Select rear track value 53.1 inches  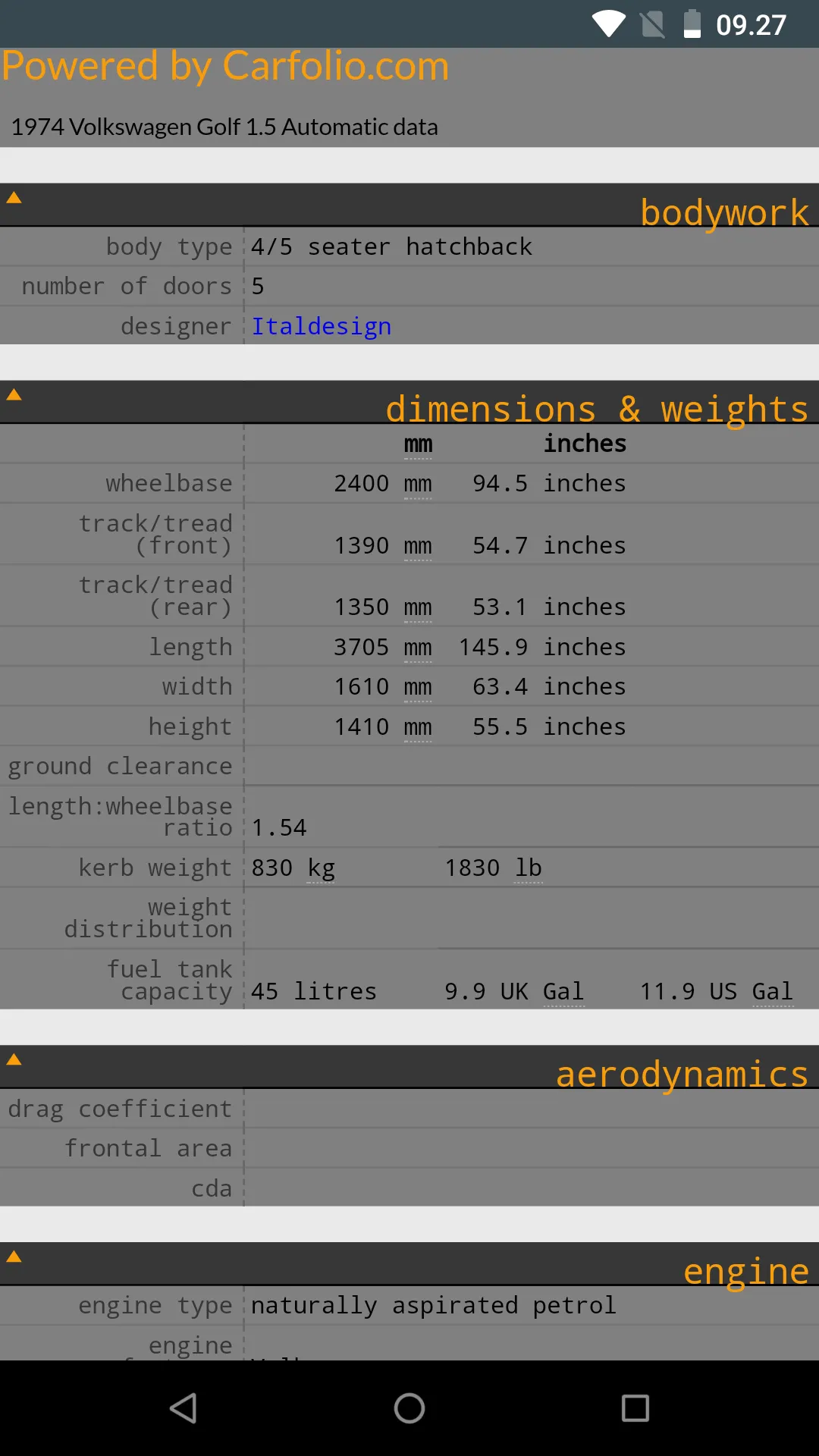(x=550, y=607)
